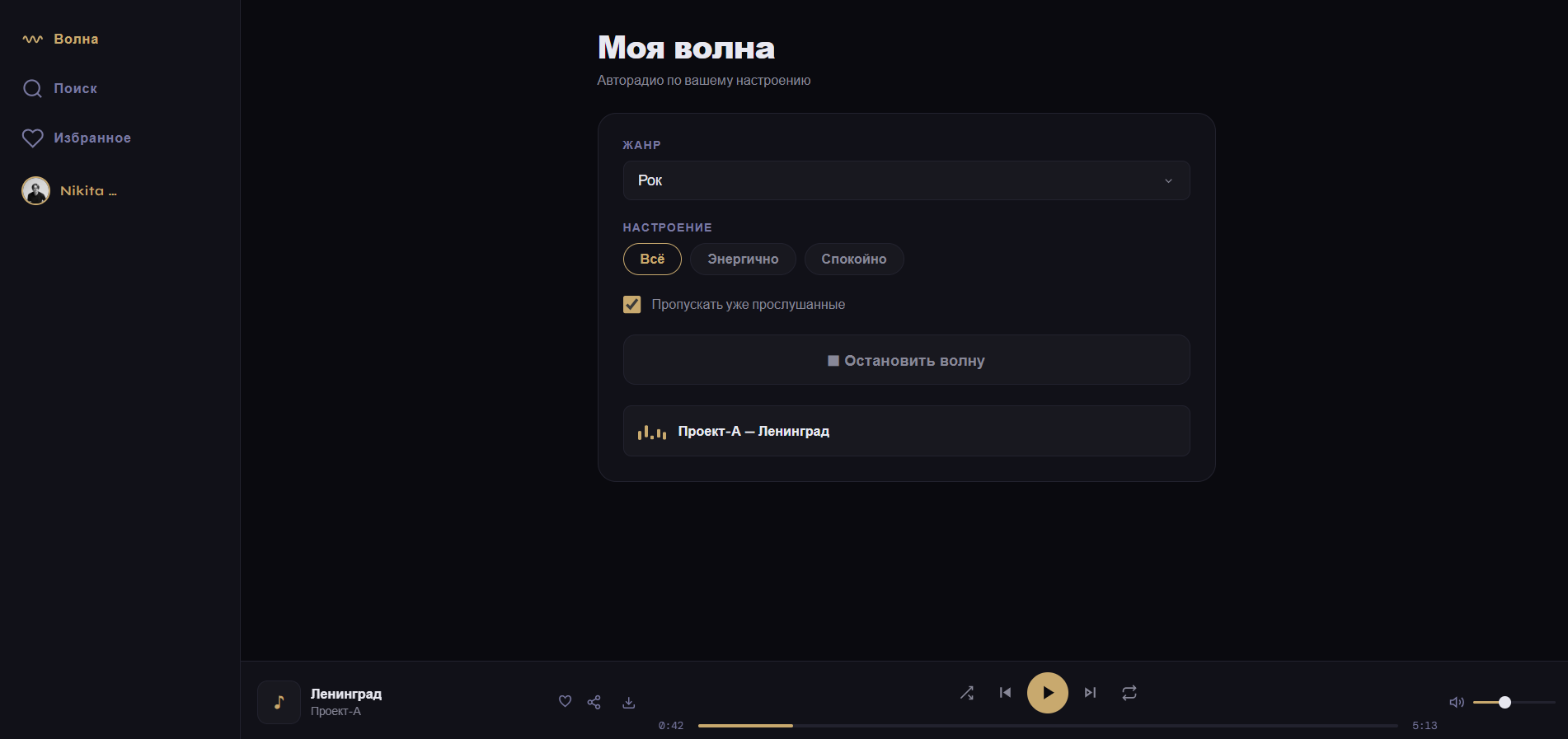Download the current track
This screenshot has width=1568, height=739.
pos(628,702)
